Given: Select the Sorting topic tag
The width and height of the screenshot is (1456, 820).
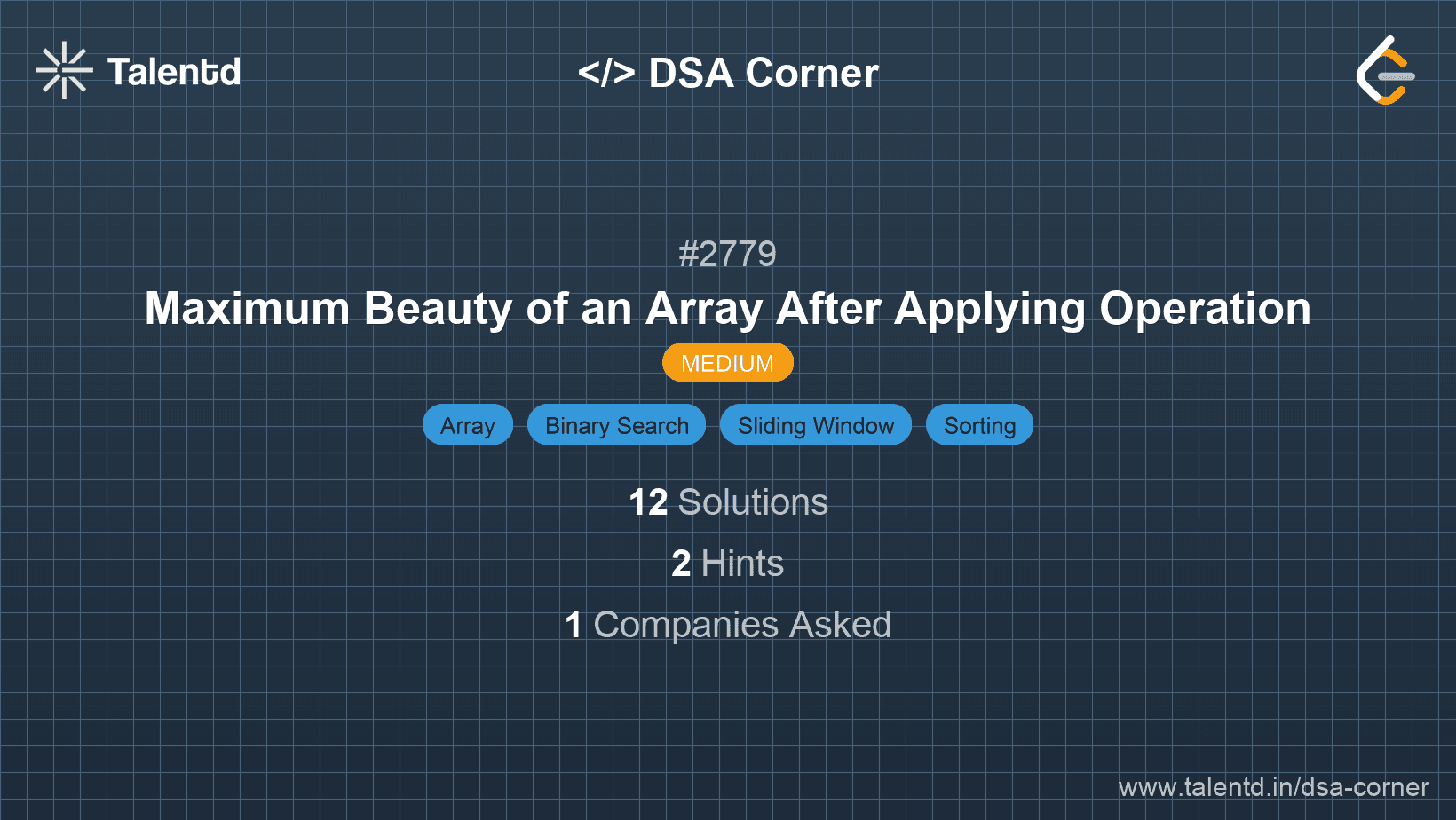Looking at the screenshot, I should click(x=979, y=424).
